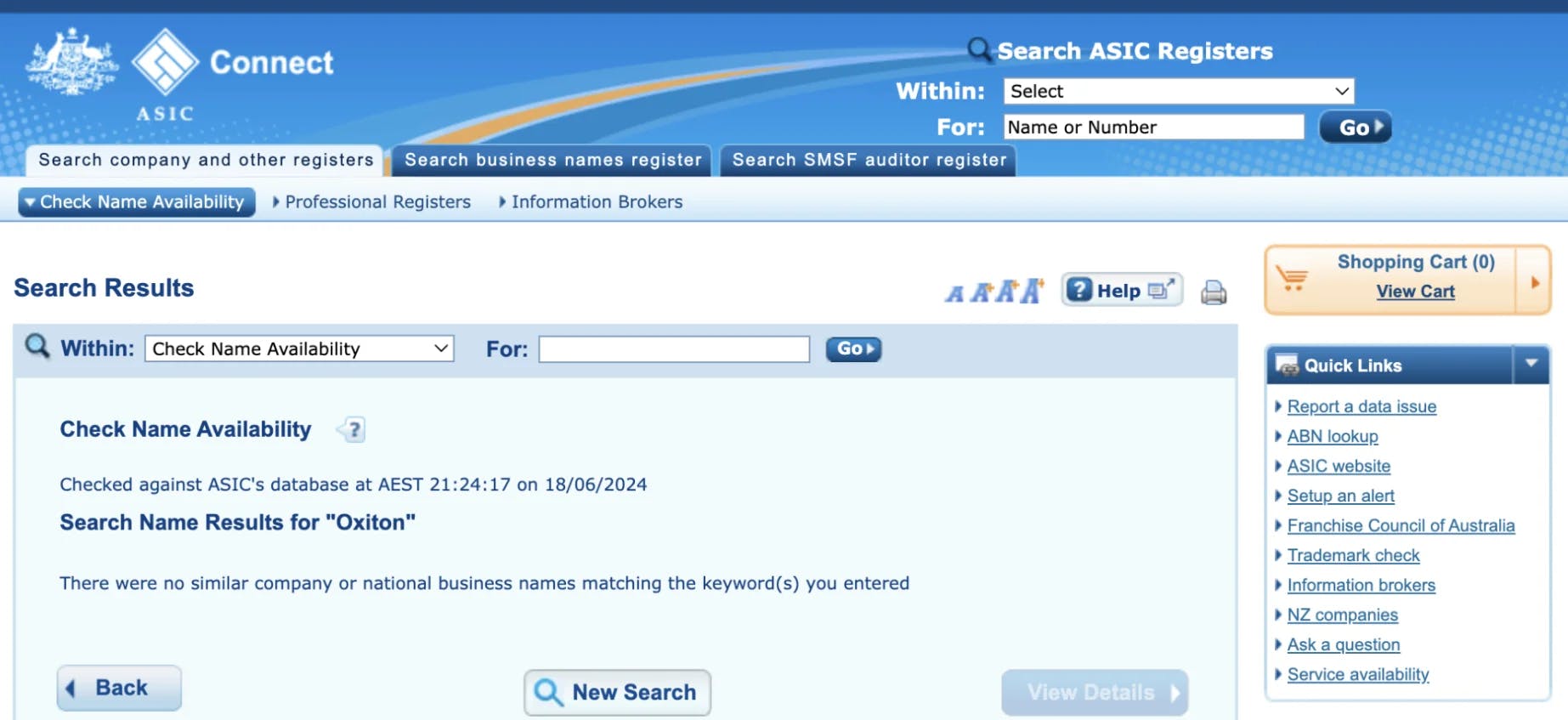Open the Check Name Availability dropdown
1568x720 pixels.
tap(299, 349)
